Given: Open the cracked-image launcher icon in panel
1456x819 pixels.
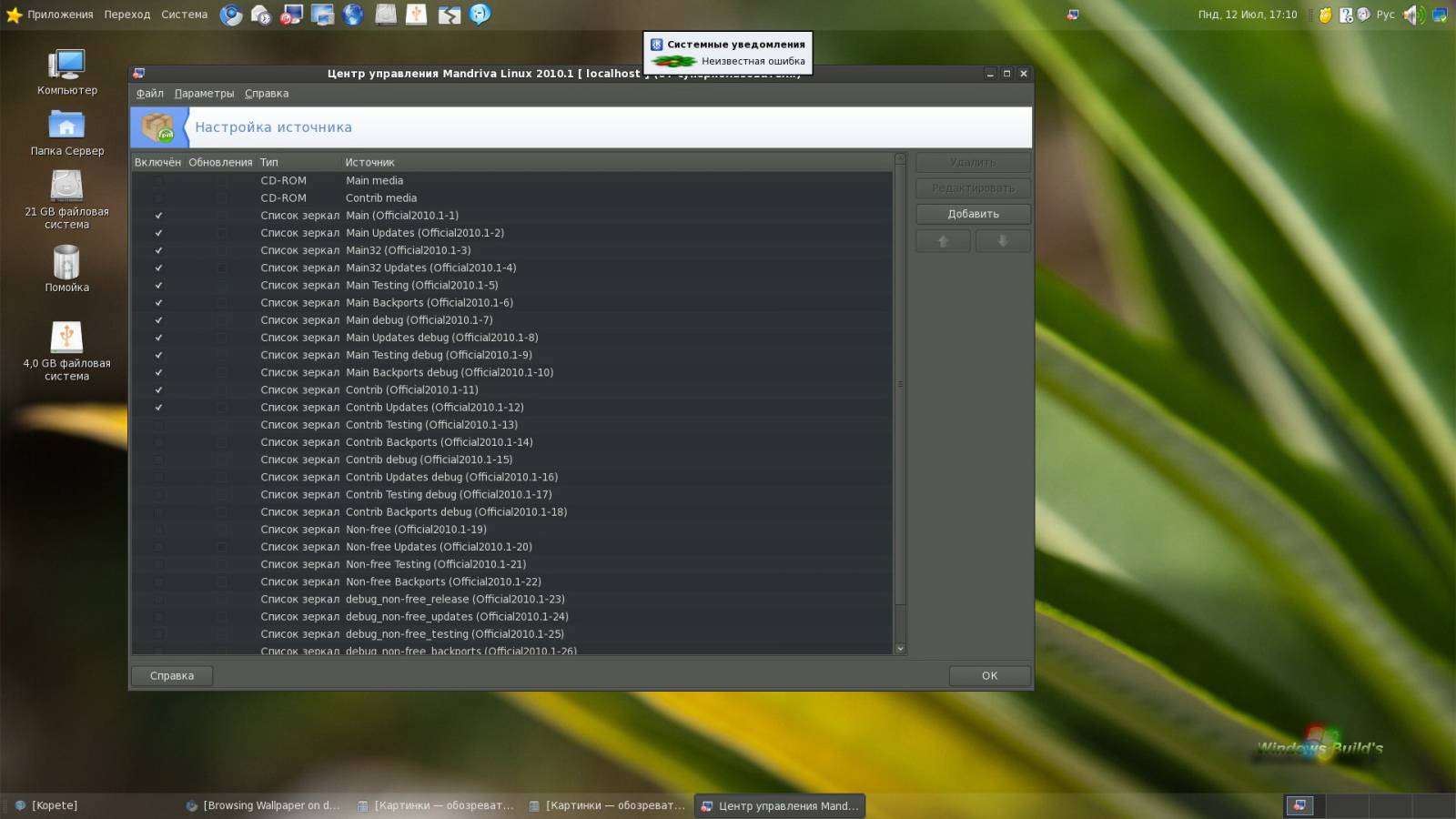Looking at the screenshot, I should [449, 15].
